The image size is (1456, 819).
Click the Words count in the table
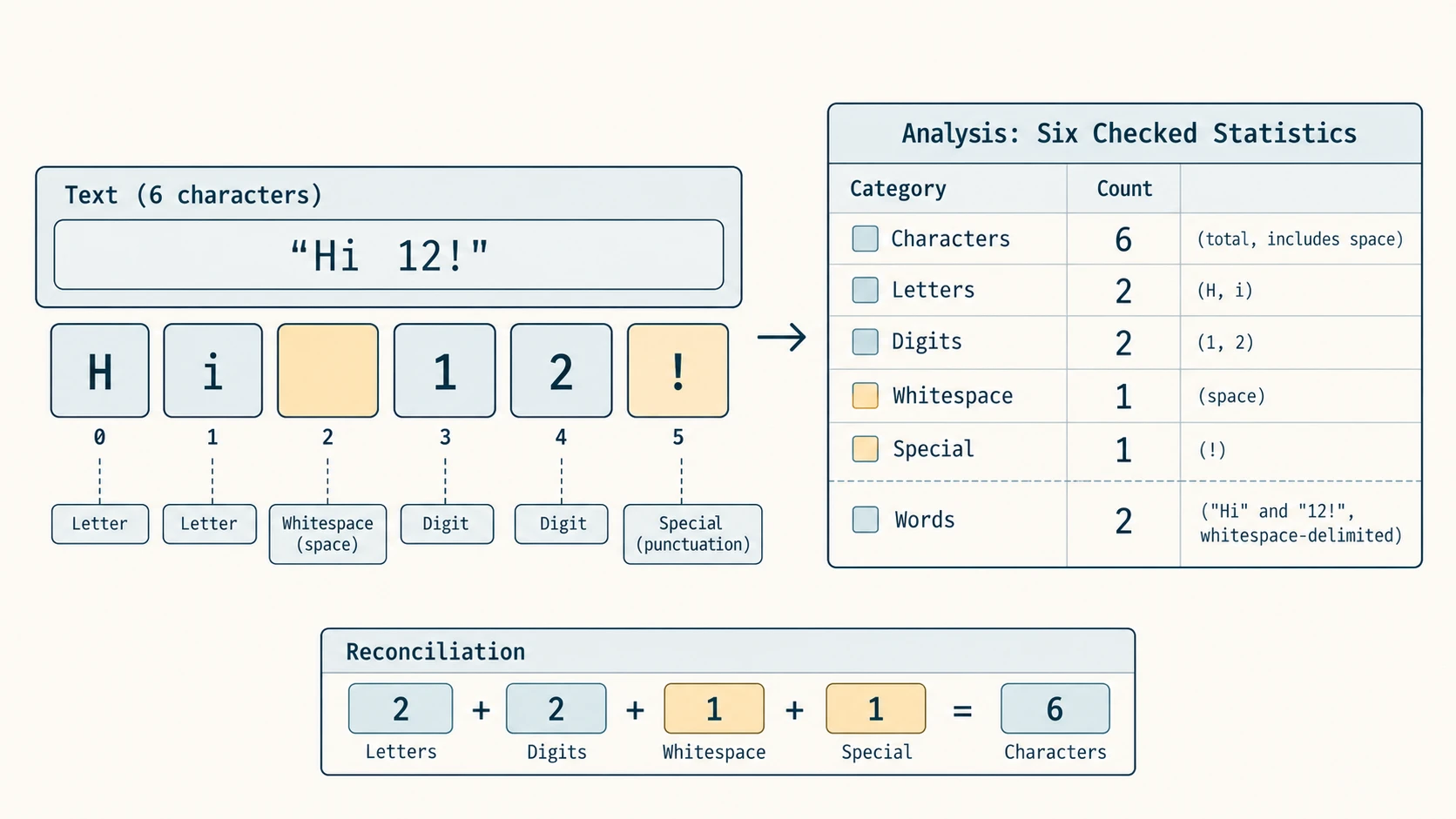click(x=1123, y=521)
